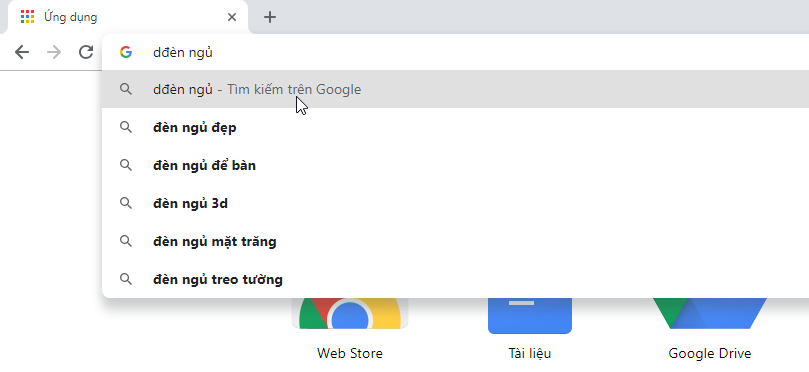Open a new tab with plus button

click(x=270, y=17)
